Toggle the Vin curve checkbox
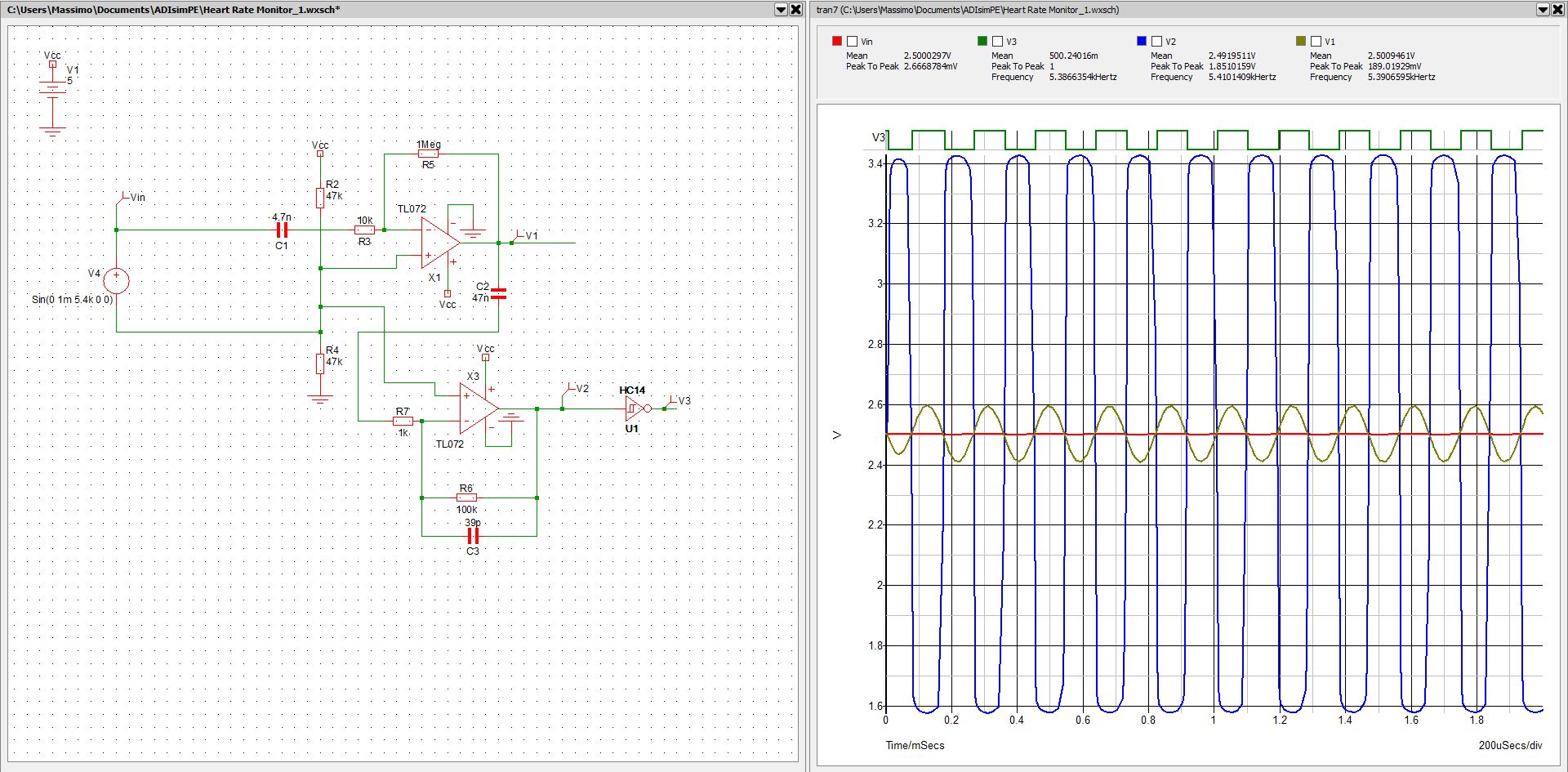 coord(850,40)
